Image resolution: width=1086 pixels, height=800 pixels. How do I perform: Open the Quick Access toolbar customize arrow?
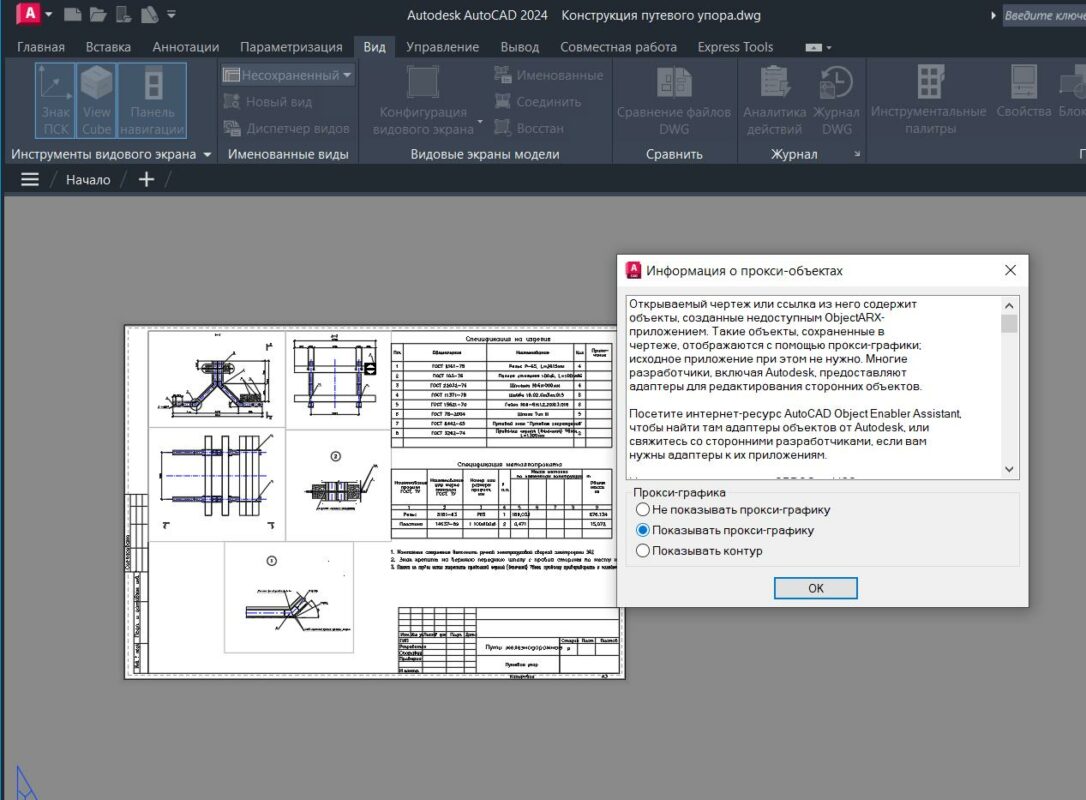click(x=171, y=15)
